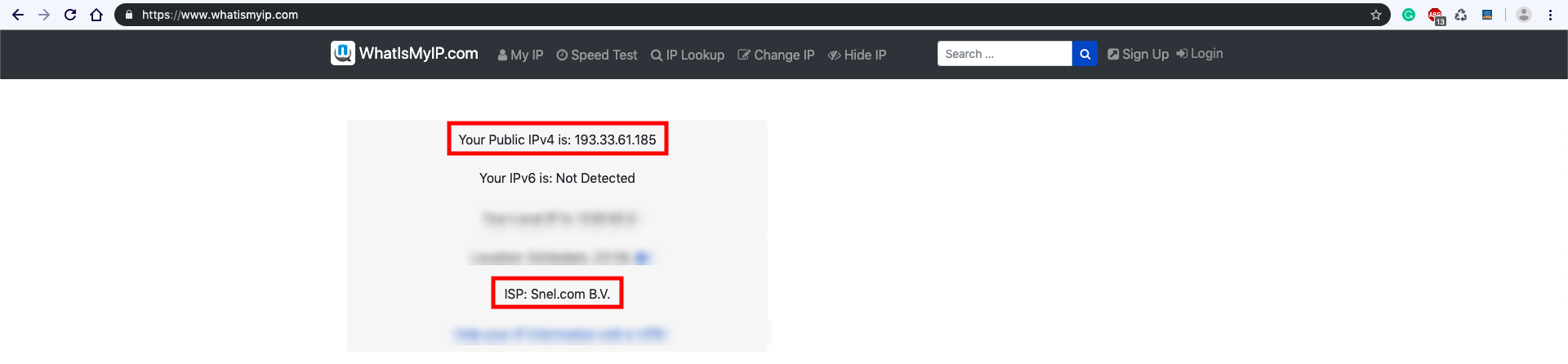Open the Chrome profile avatar
This screenshot has width=1568, height=364.
tap(1524, 15)
